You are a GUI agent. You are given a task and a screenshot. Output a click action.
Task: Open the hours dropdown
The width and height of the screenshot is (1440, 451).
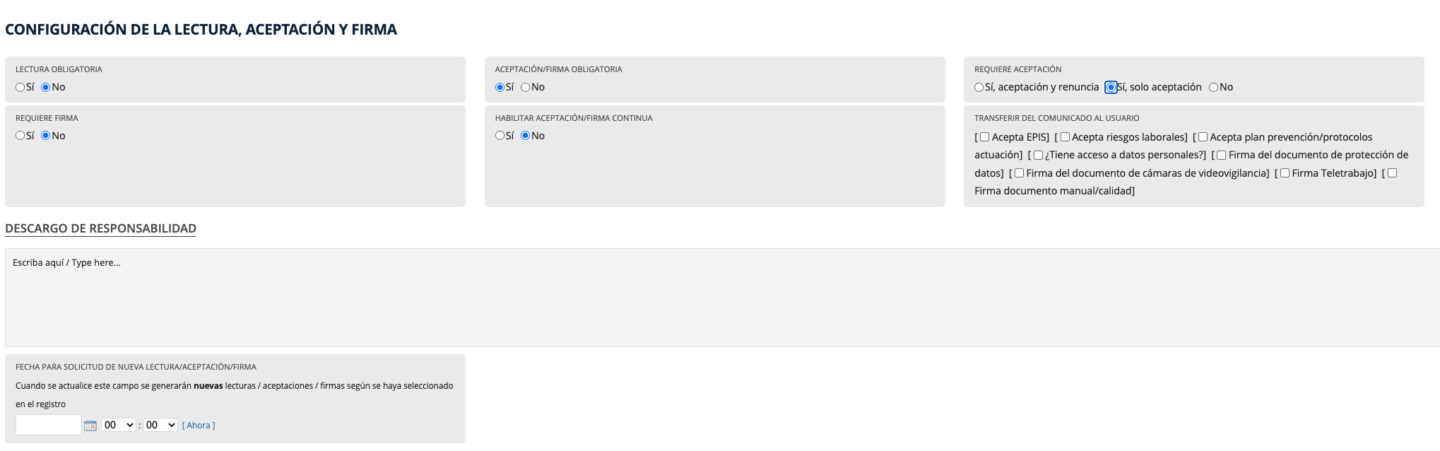point(118,425)
